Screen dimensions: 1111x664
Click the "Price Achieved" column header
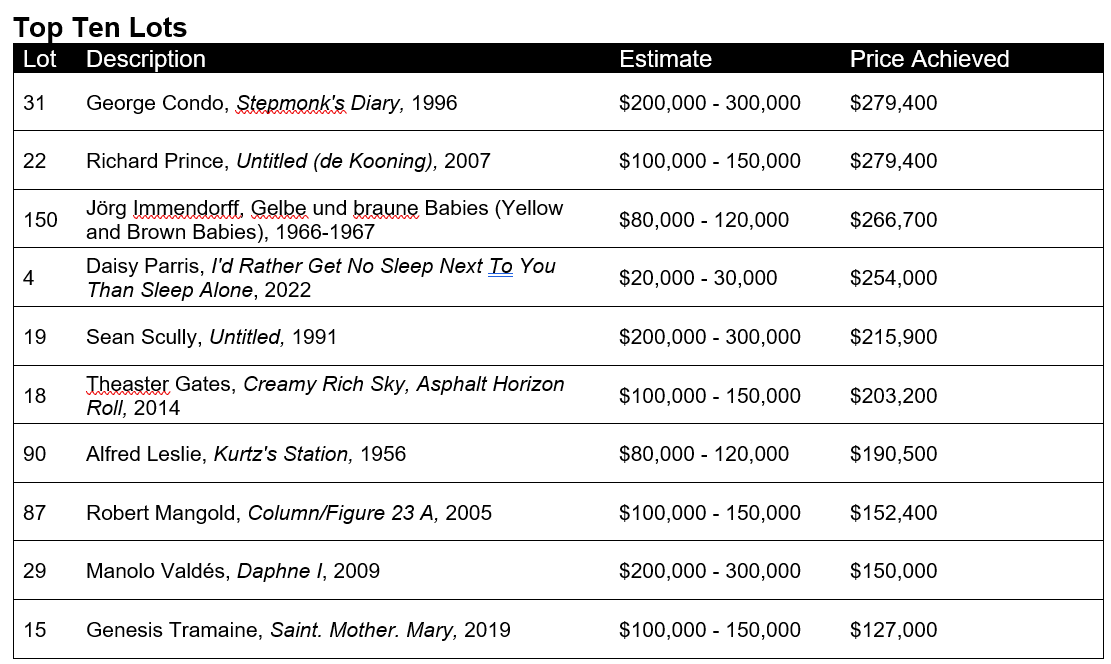[x=929, y=59]
